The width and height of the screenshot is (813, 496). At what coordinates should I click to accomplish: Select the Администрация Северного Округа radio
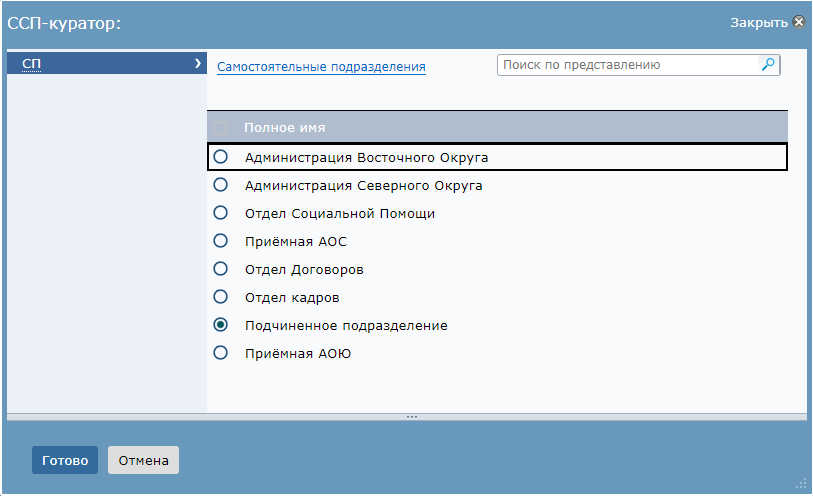pyautogui.click(x=220, y=185)
